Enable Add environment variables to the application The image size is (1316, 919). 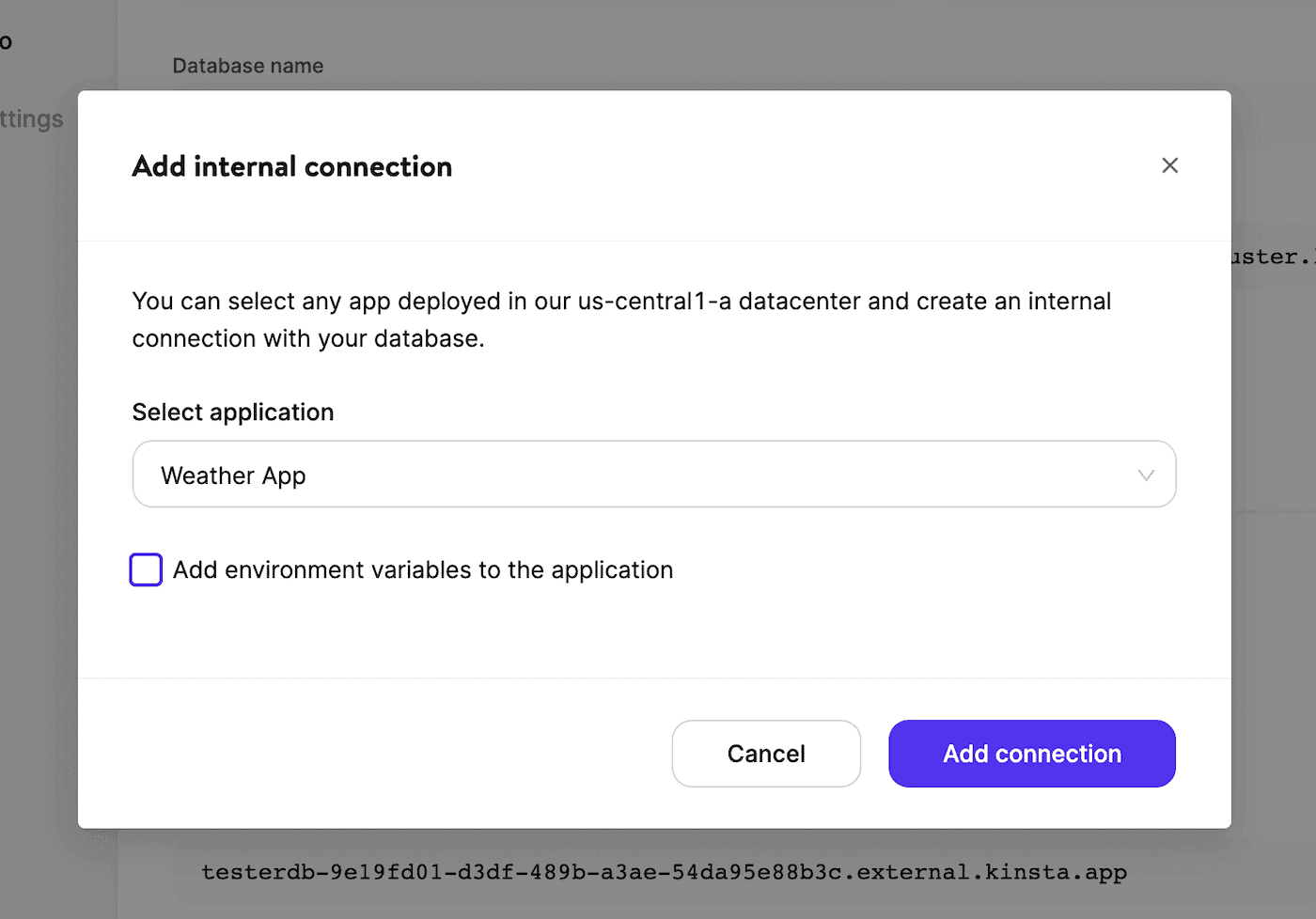(x=146, y=569)
